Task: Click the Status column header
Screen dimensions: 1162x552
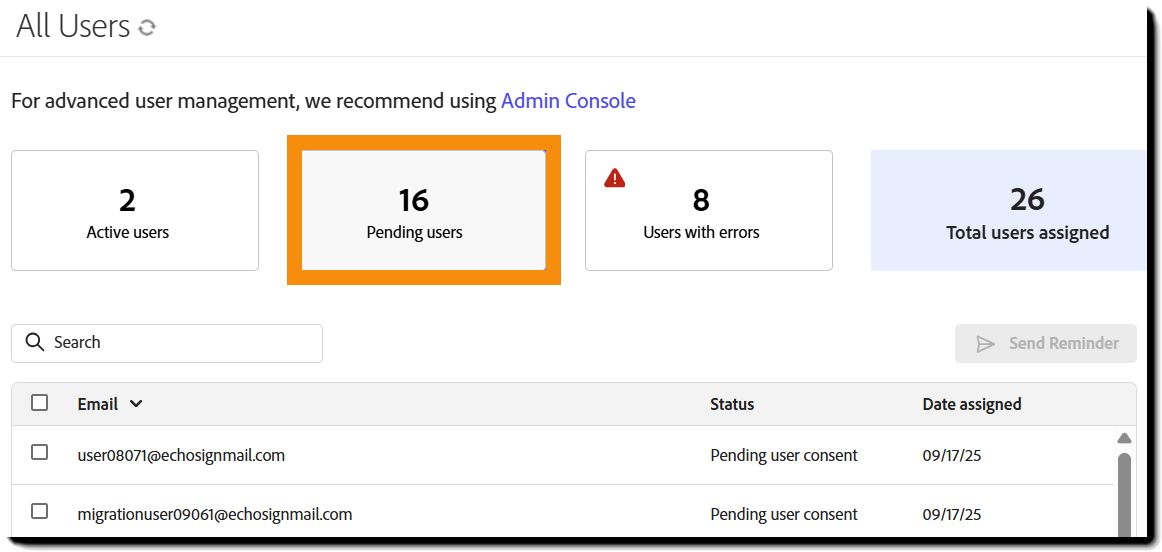Action: click(732, 404)
